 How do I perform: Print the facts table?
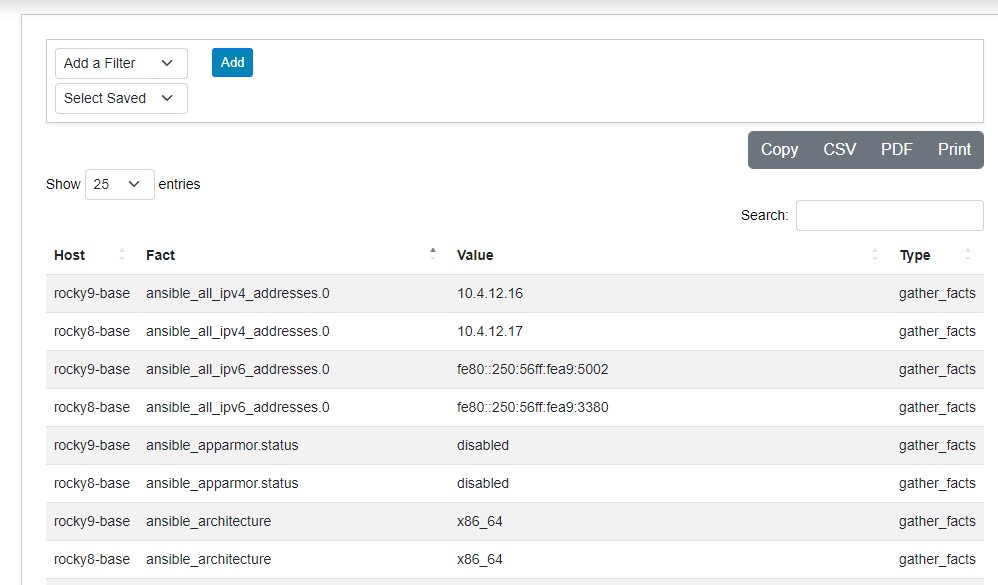tap(954, 149)
